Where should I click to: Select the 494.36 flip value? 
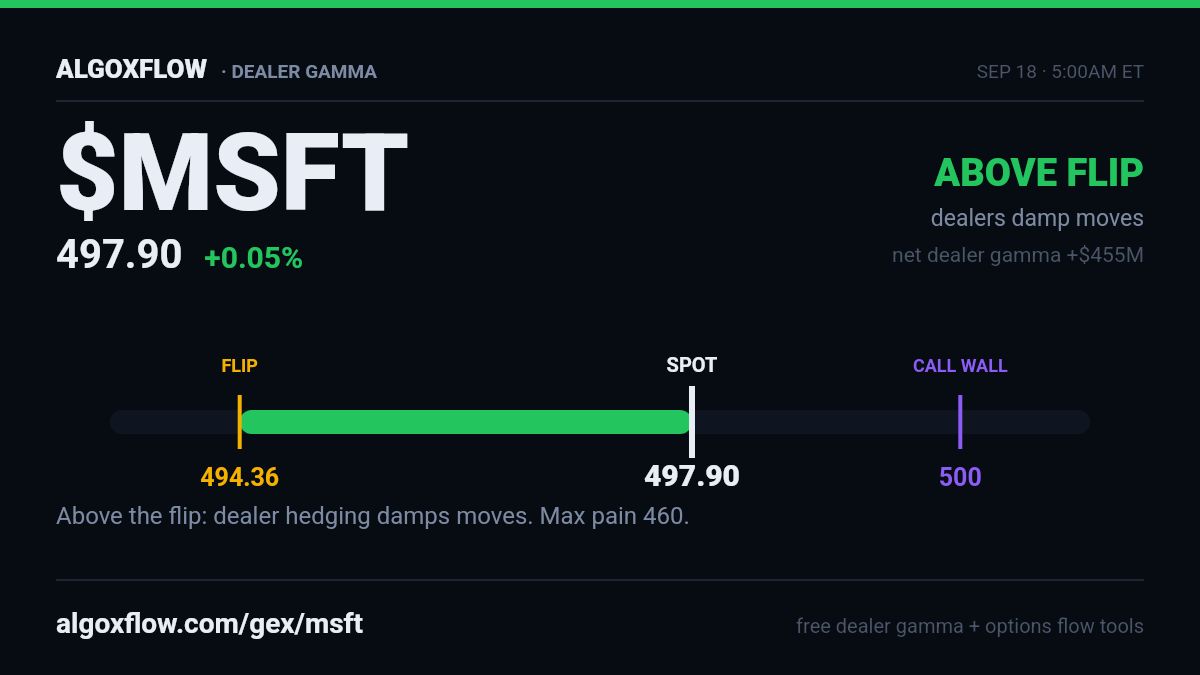pos(239,477)
